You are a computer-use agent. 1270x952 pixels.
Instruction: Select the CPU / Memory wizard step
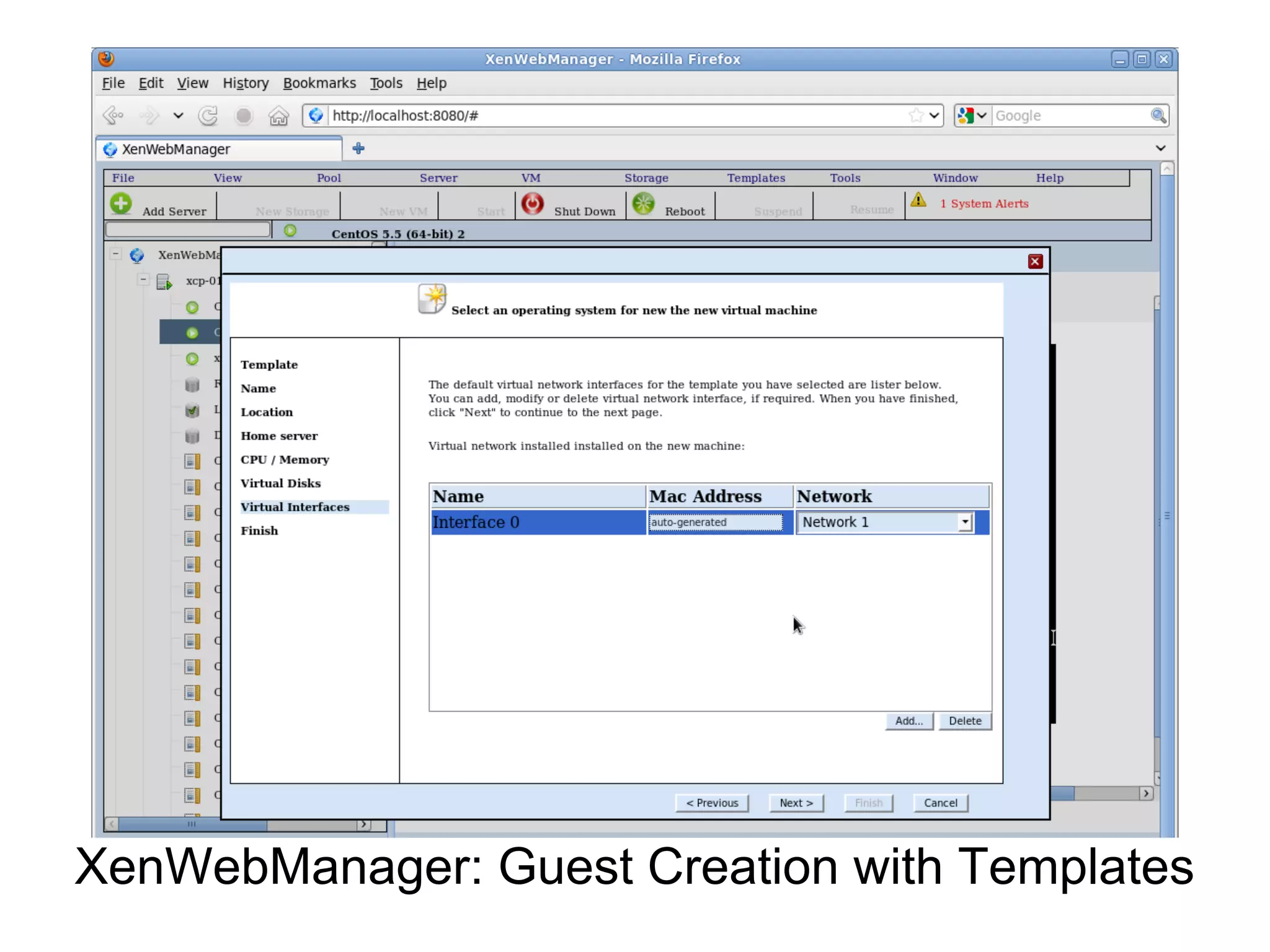(x=285, y=459)
